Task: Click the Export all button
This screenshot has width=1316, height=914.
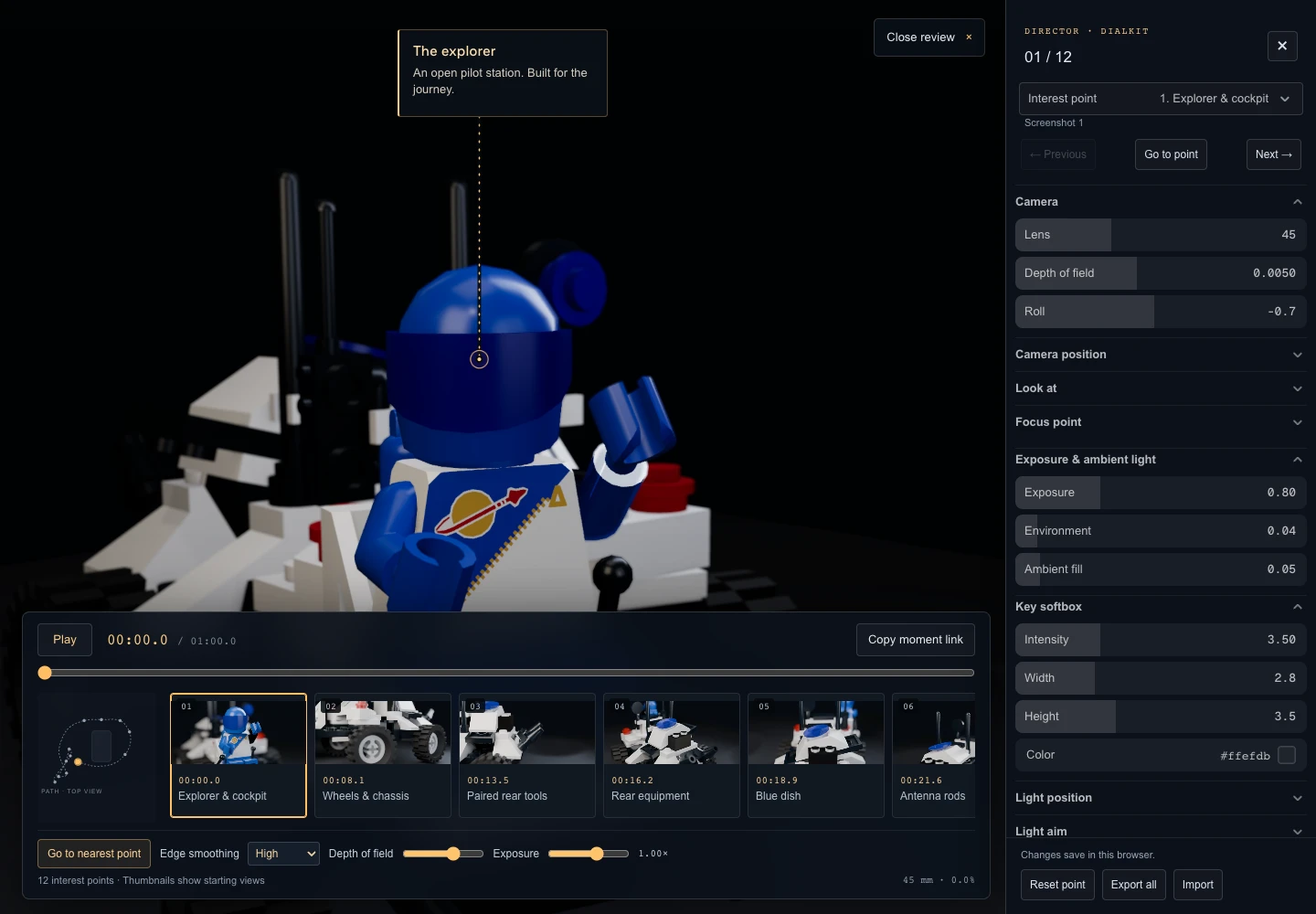Action: pos(1133,885)
